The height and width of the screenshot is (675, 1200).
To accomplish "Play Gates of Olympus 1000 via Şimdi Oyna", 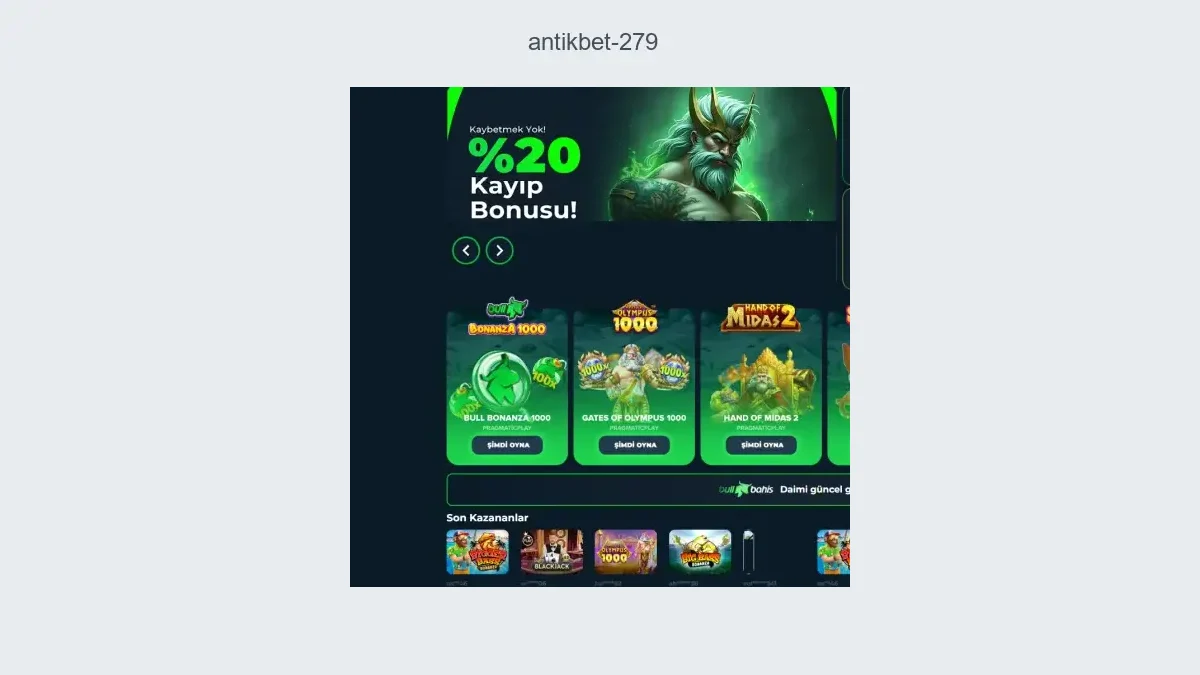I will 634,445.
